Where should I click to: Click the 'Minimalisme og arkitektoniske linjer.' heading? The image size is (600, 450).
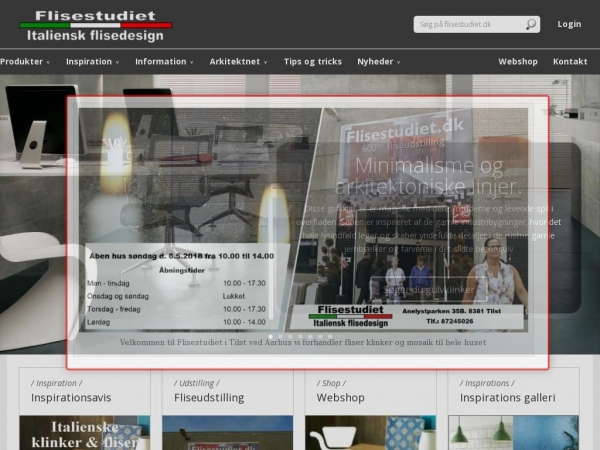[429, 176]
